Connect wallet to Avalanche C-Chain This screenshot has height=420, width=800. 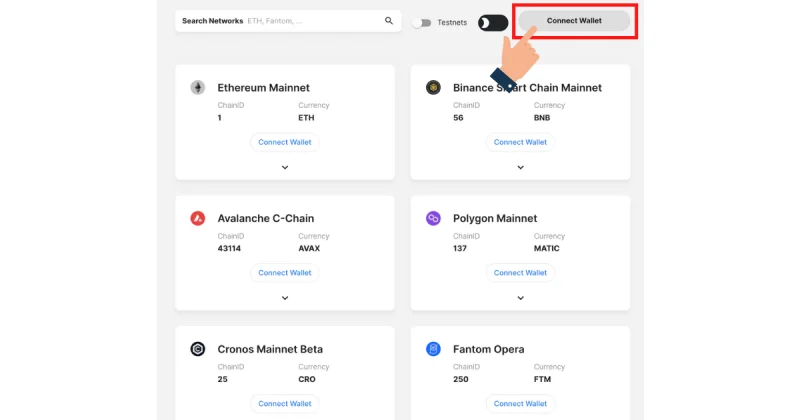coord(285,272)
